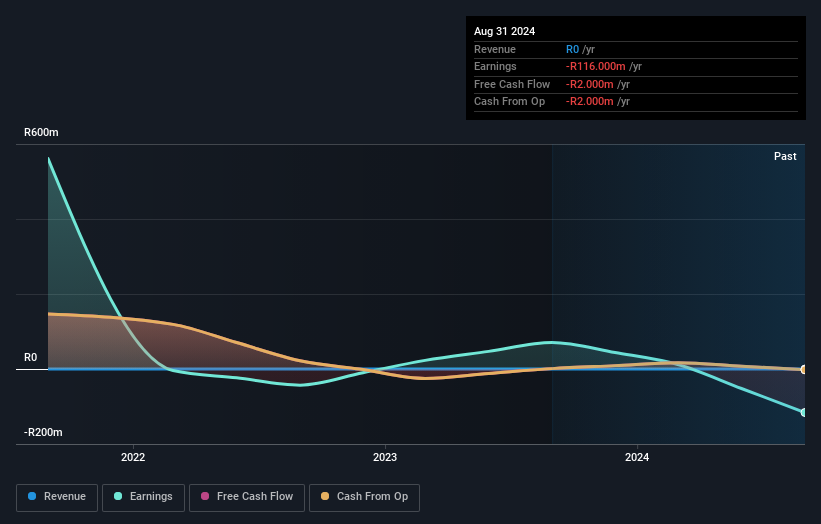Click the orange Cash From Op dot
Screen dimensions: 821x524
(x=325, y=496)
